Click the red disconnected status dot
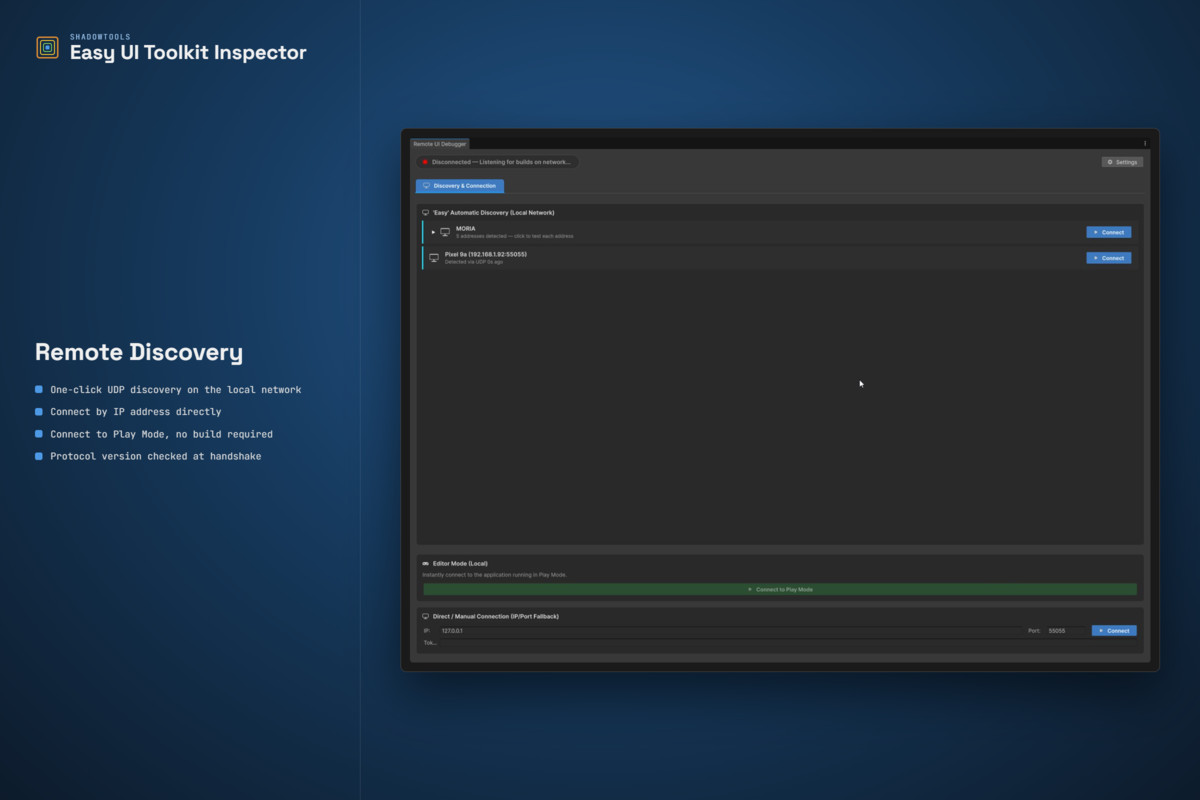 pyautogui.click(x=425, y=162)
